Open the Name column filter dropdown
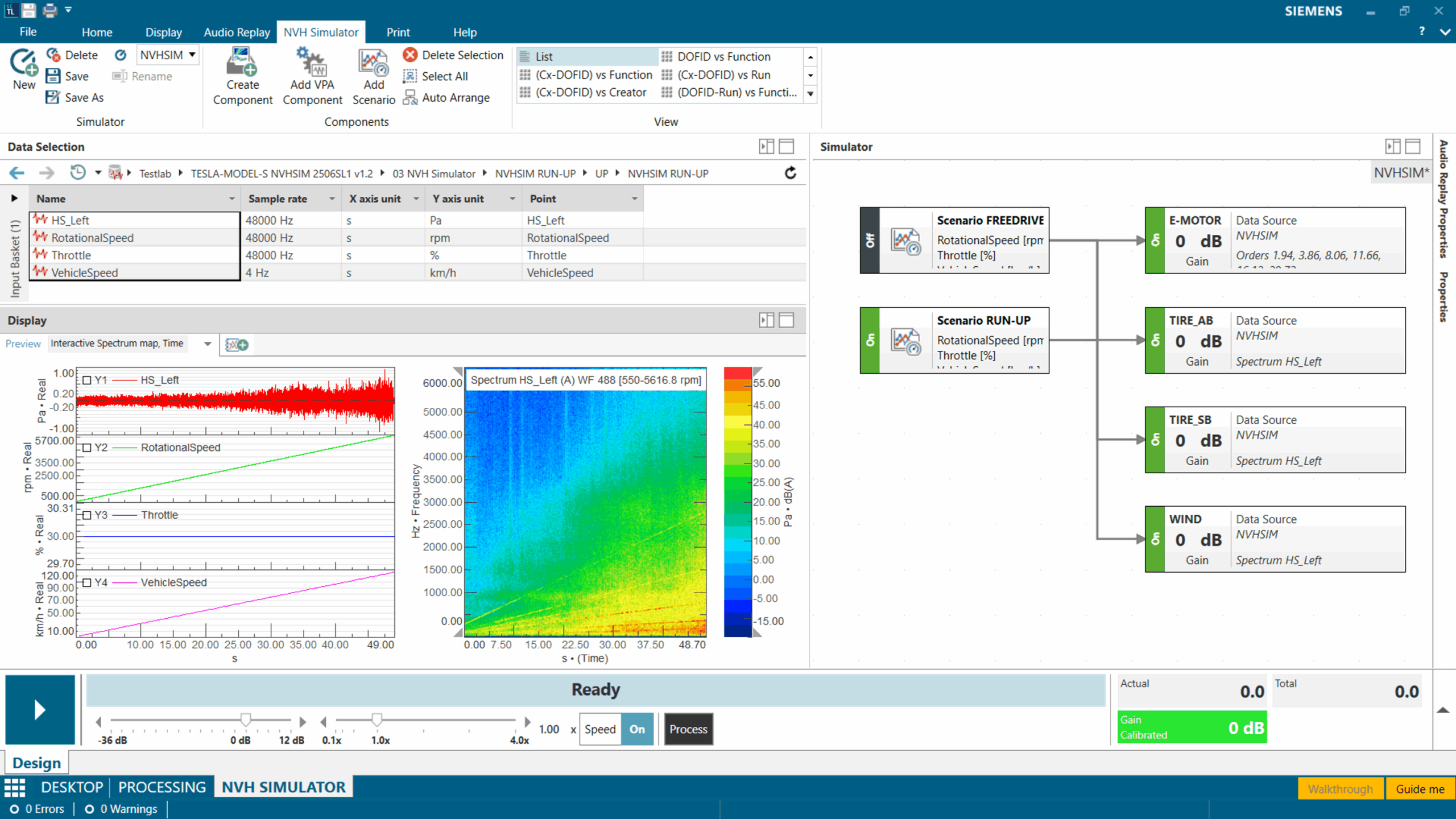Screen dimensions: 1456x819 click(231, 199)
